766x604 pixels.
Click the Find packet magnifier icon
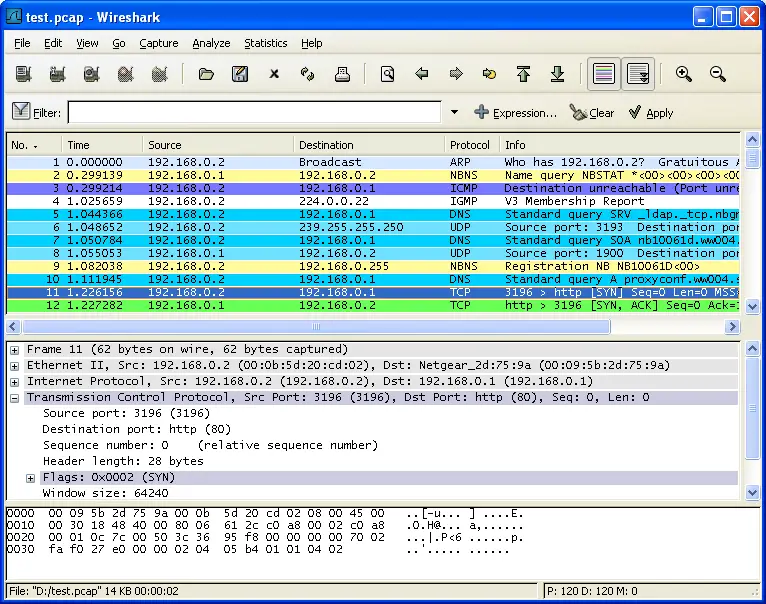(388, 74)
